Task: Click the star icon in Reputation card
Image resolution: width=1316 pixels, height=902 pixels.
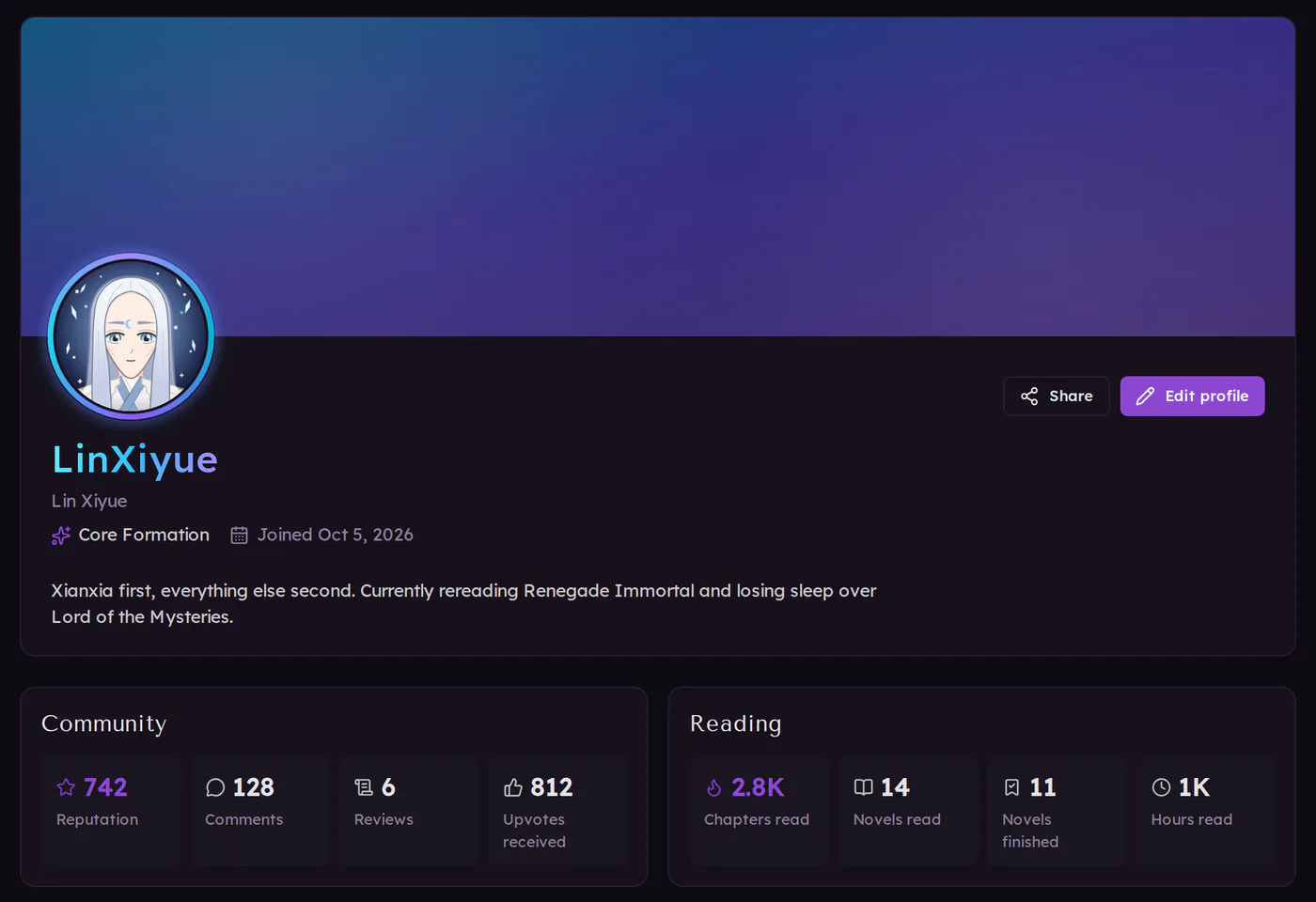Action: click(x=66, y=787)
